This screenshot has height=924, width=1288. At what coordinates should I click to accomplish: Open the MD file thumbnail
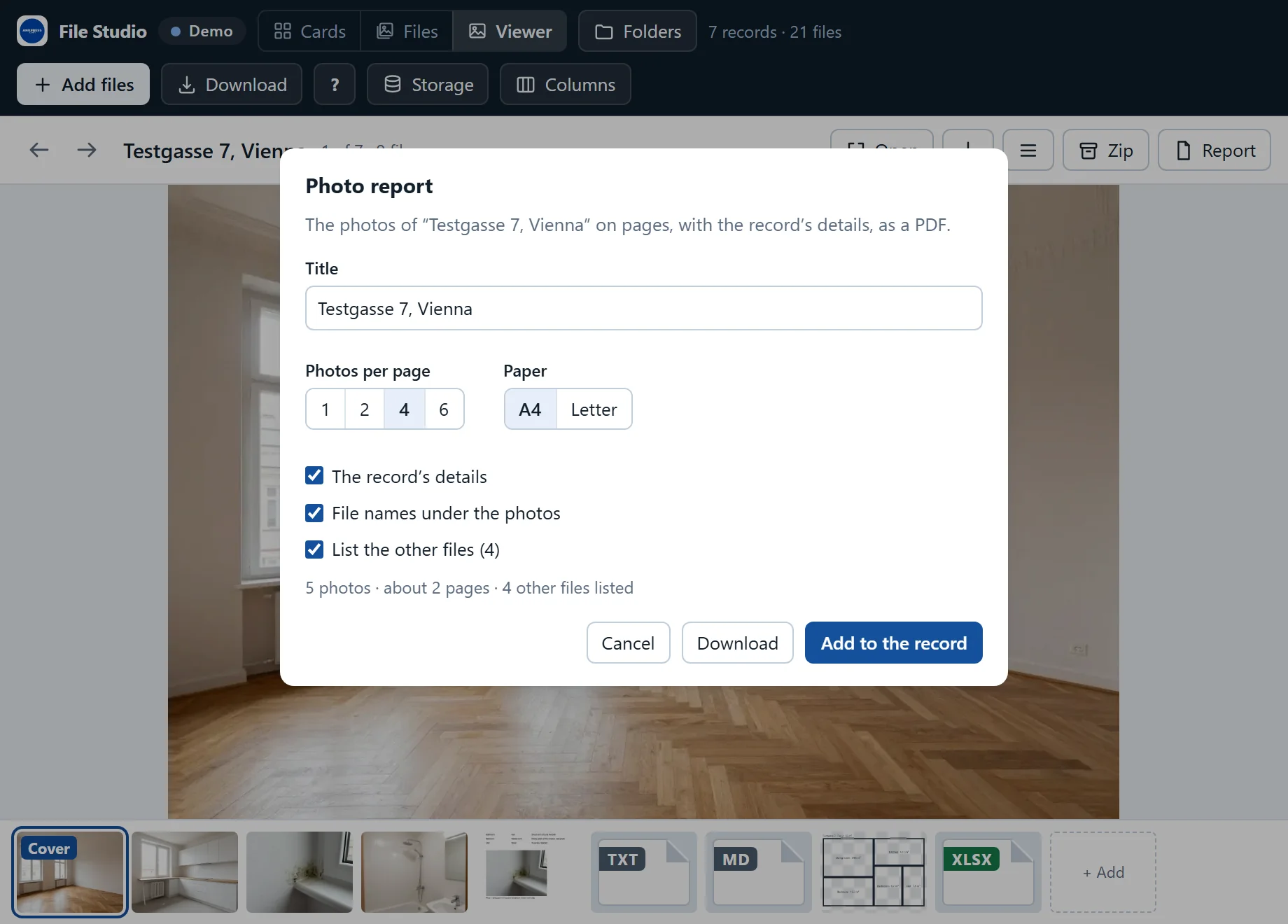[x=759, y=872]
